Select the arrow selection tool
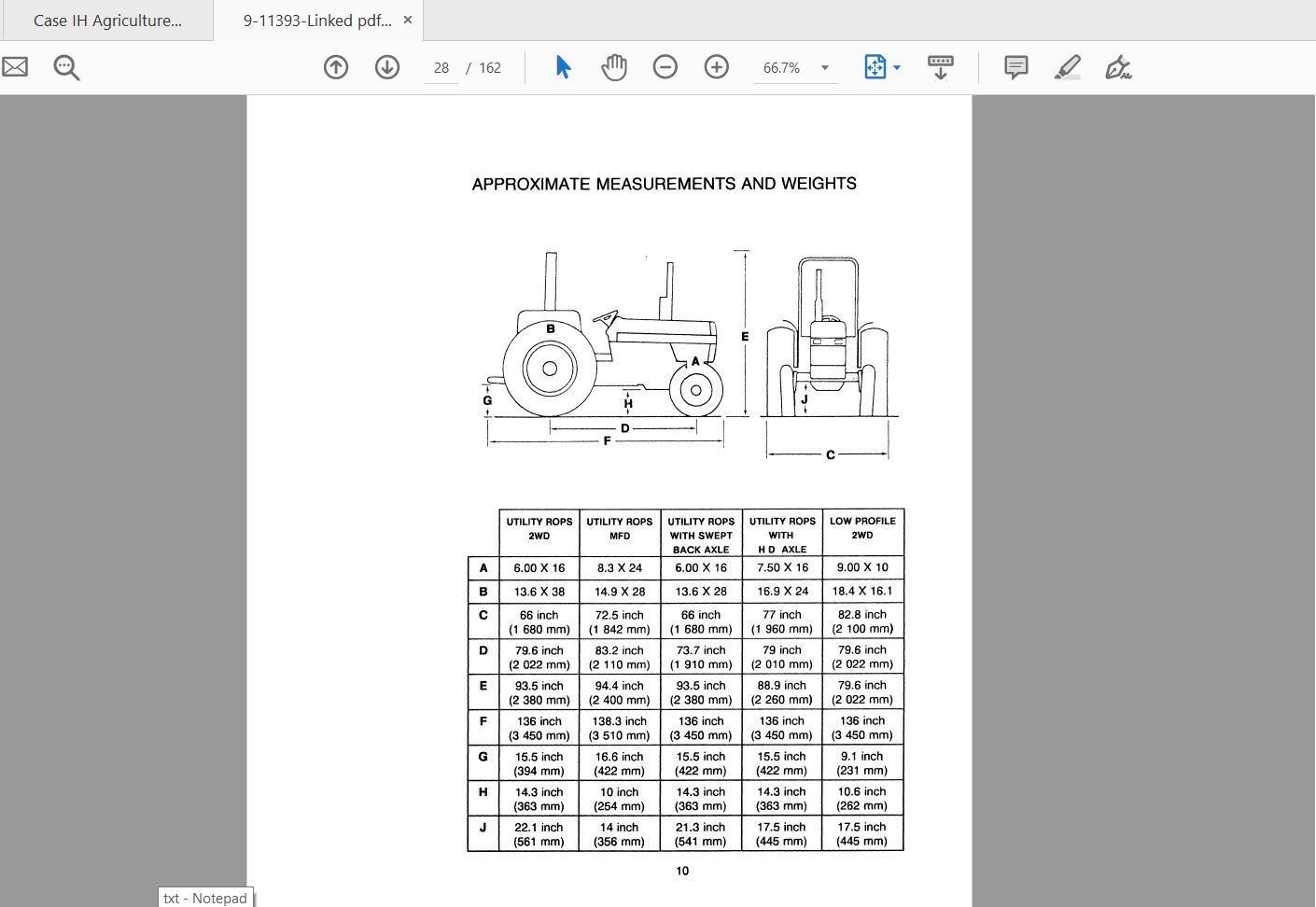 tap(563, 67)
